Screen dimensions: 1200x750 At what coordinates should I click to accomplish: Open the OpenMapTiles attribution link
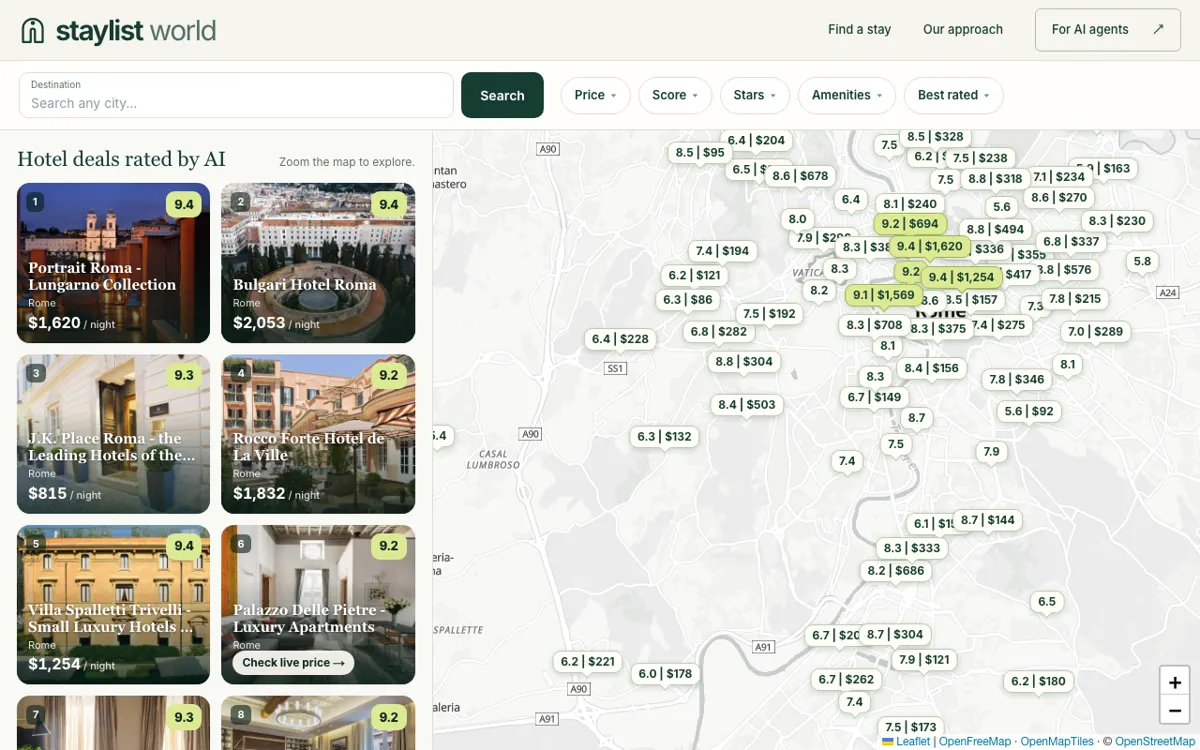pos(1057,741)
